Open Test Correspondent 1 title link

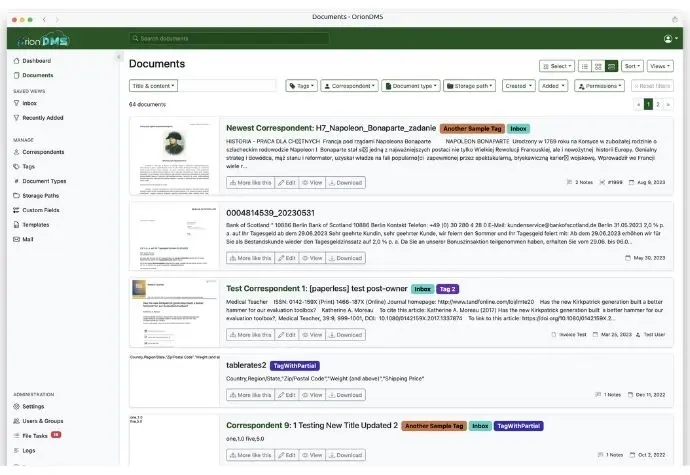click(317, 288)
